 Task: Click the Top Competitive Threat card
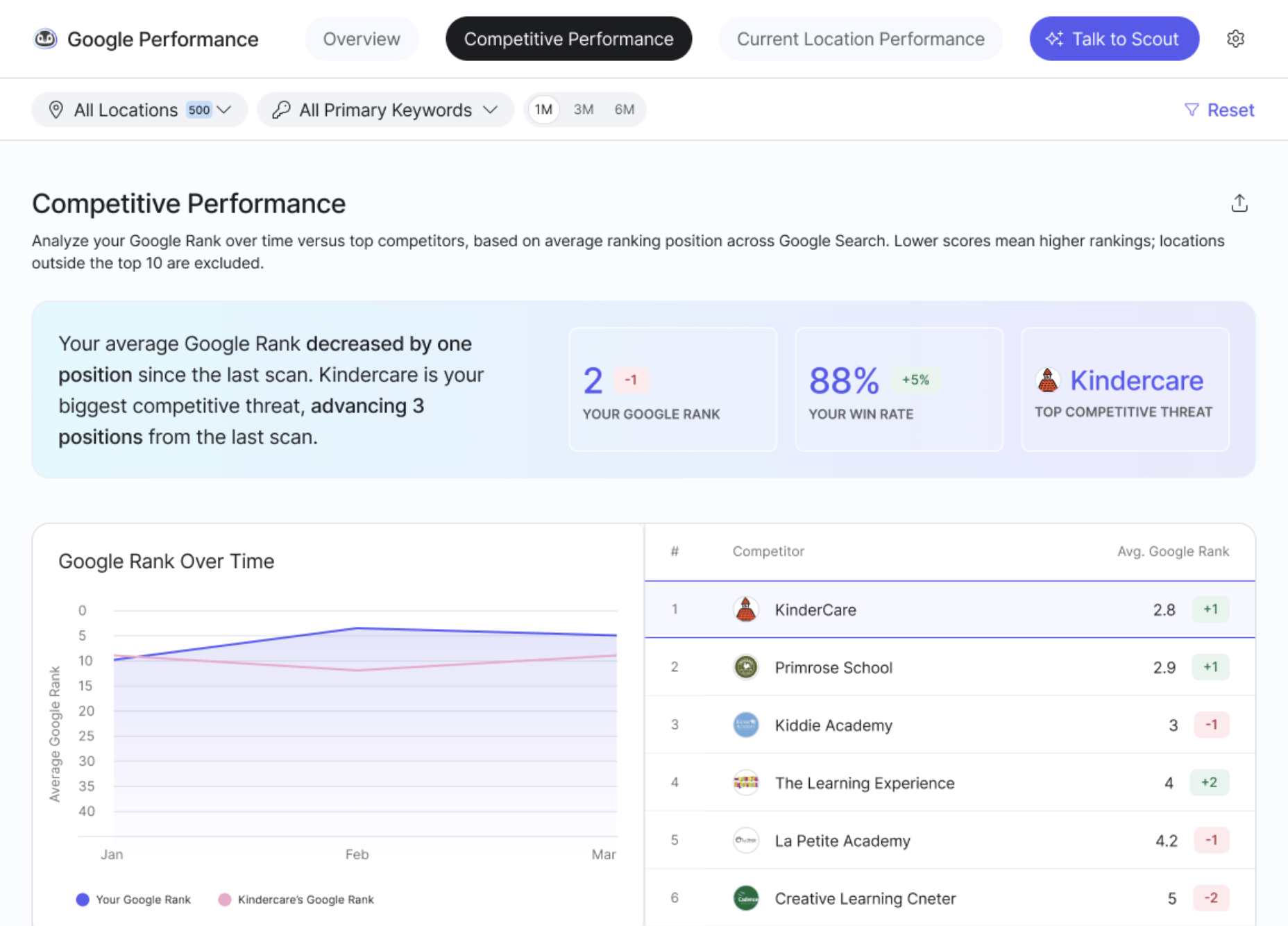click(x=1125, y=389)
